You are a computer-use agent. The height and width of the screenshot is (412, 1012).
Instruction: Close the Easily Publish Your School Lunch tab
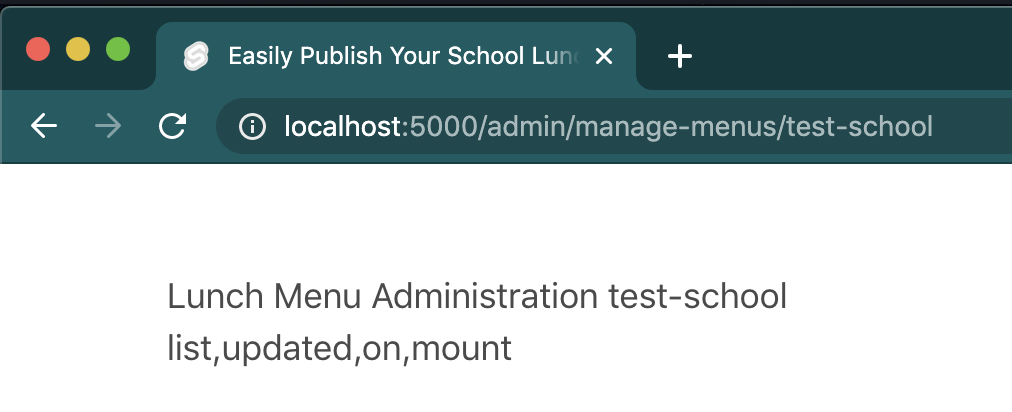point(603,57)
